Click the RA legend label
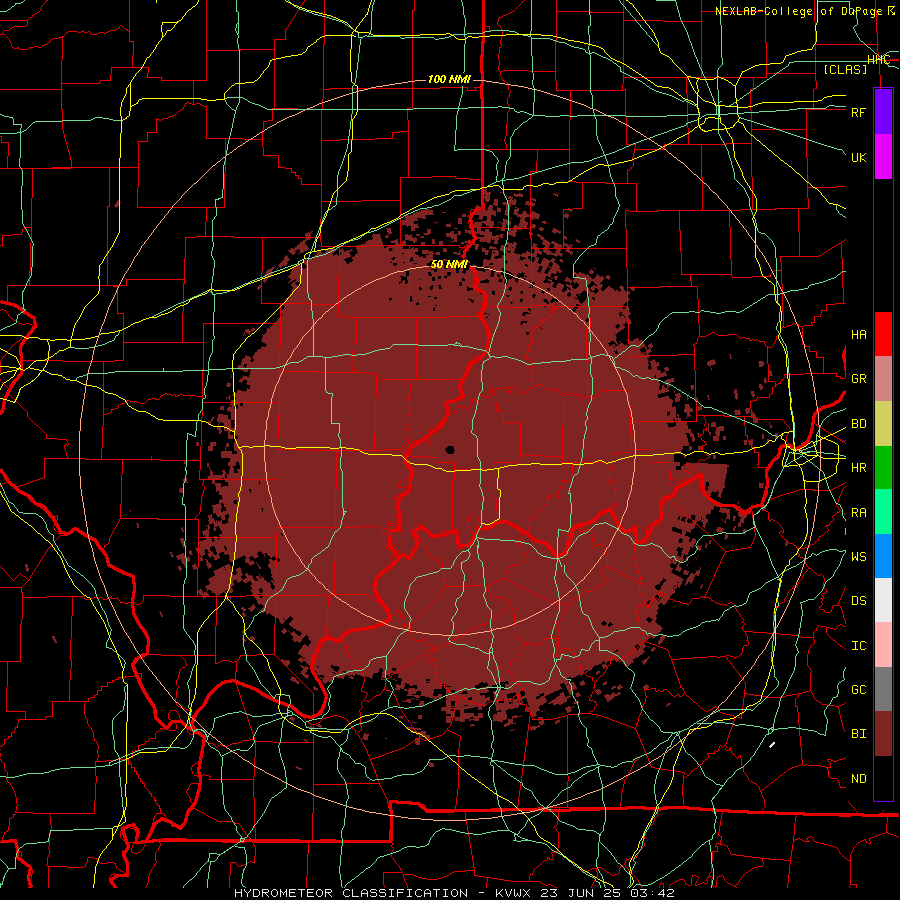This screenshot has height=900, width=900. pos(858,512)
